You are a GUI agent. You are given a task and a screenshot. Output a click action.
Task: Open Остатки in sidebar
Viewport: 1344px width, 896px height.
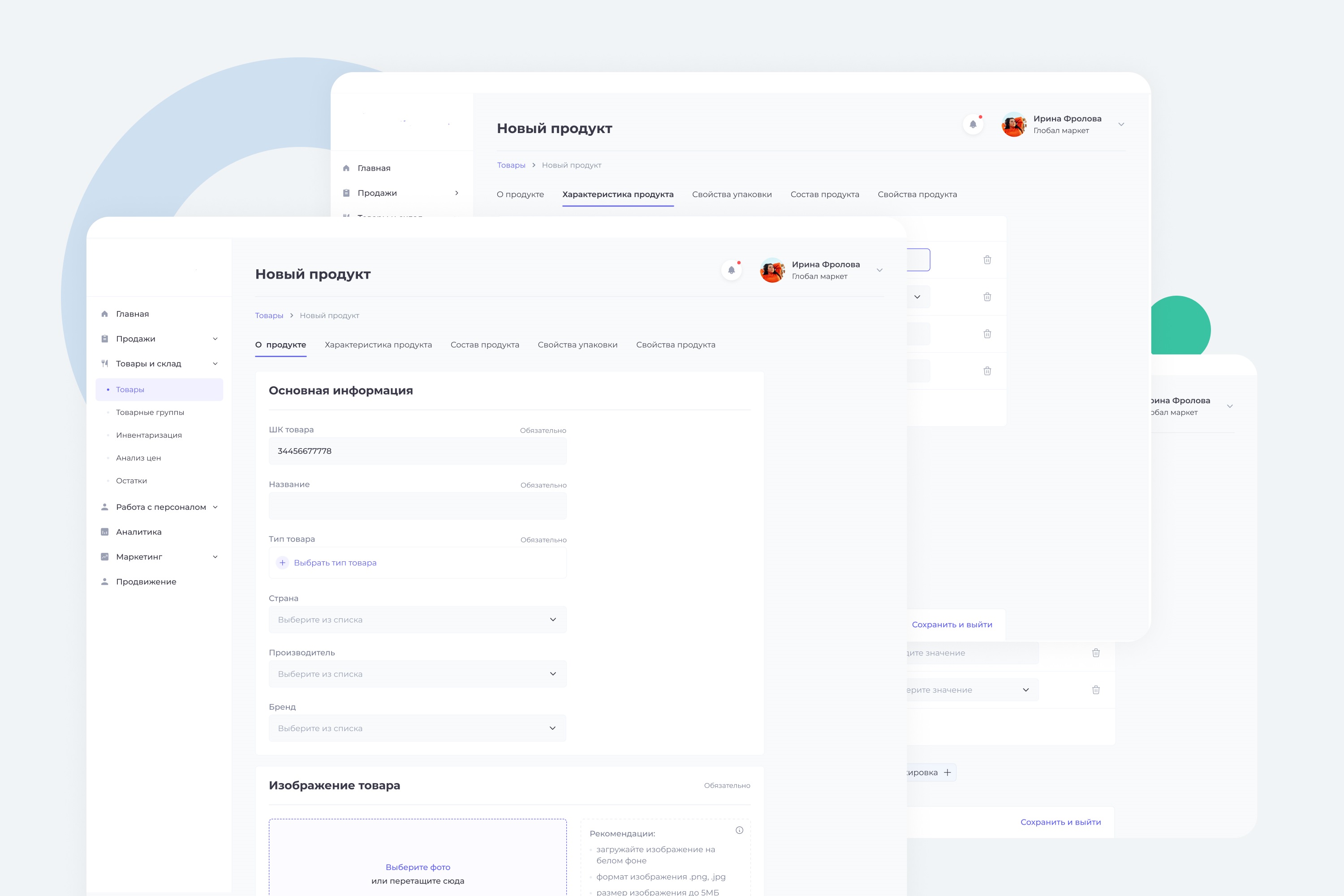tap(131, 481)
